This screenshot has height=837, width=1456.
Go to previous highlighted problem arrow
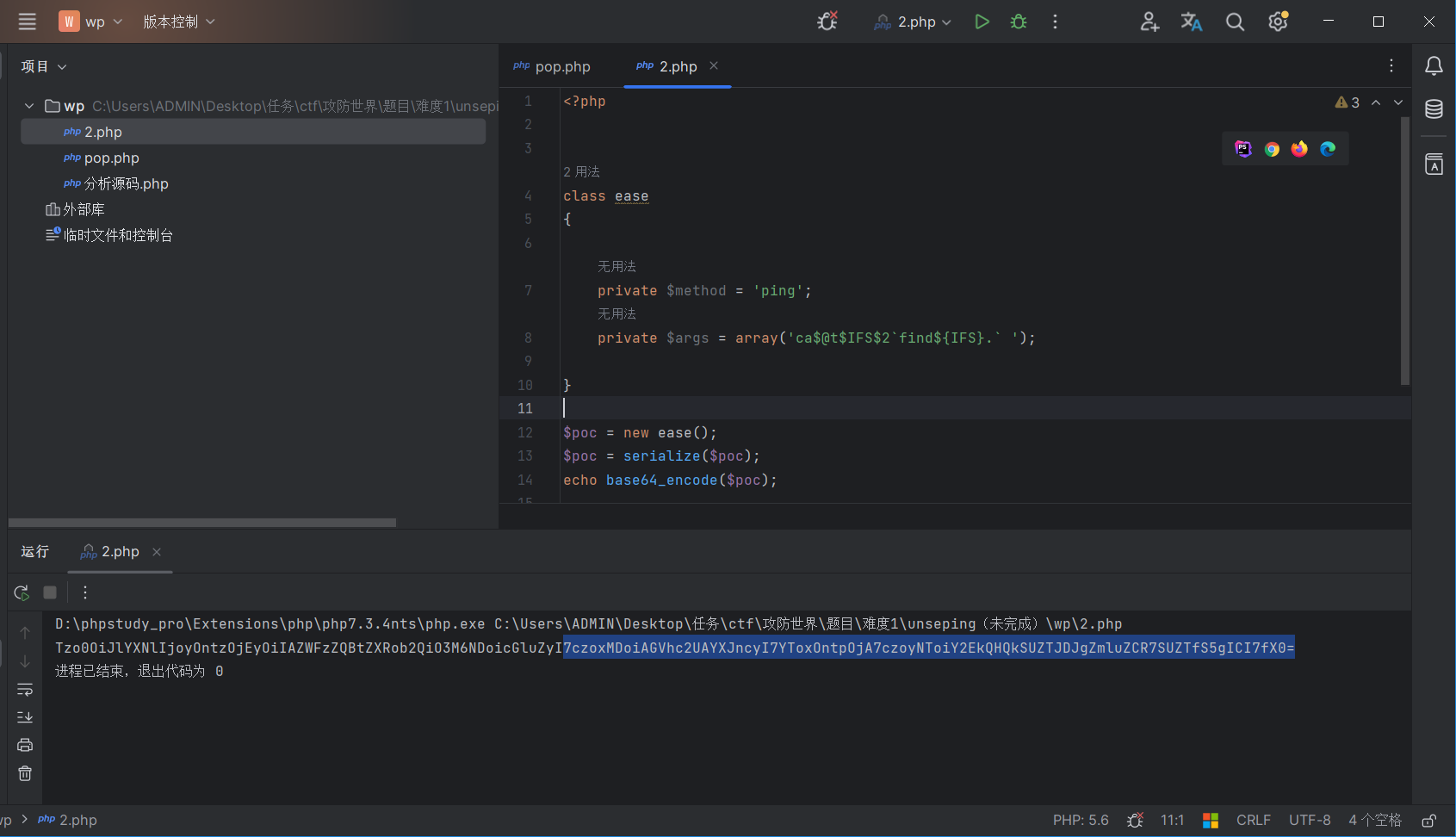pos(1376,102)
